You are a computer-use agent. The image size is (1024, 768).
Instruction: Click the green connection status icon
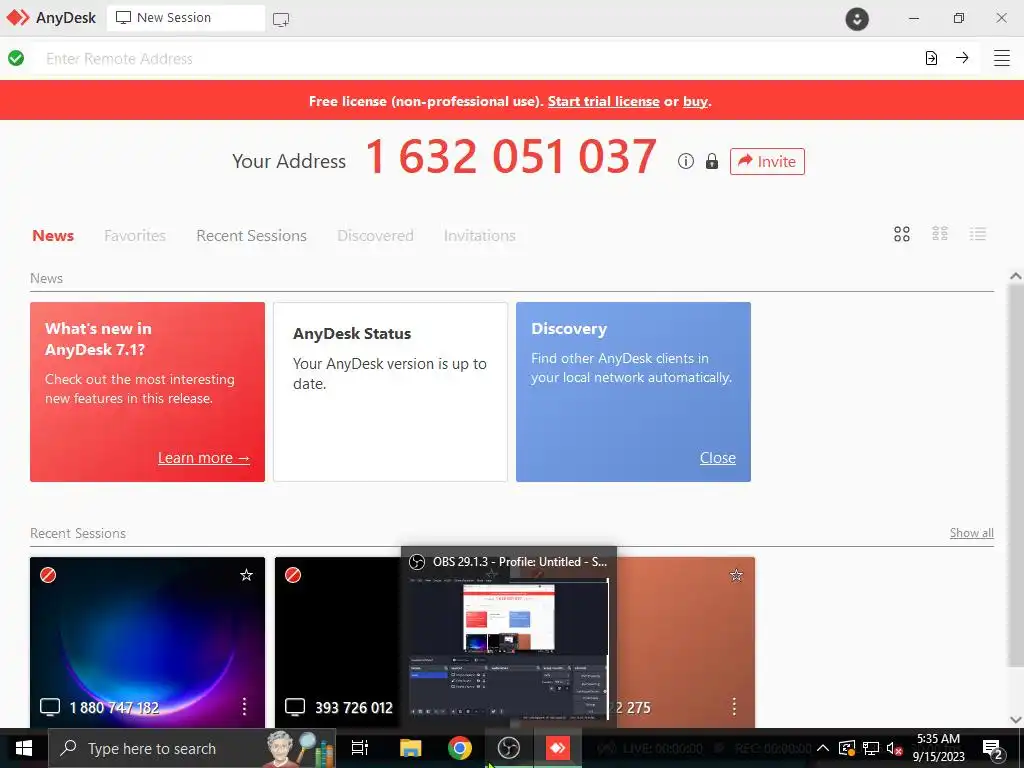point(16,58)
